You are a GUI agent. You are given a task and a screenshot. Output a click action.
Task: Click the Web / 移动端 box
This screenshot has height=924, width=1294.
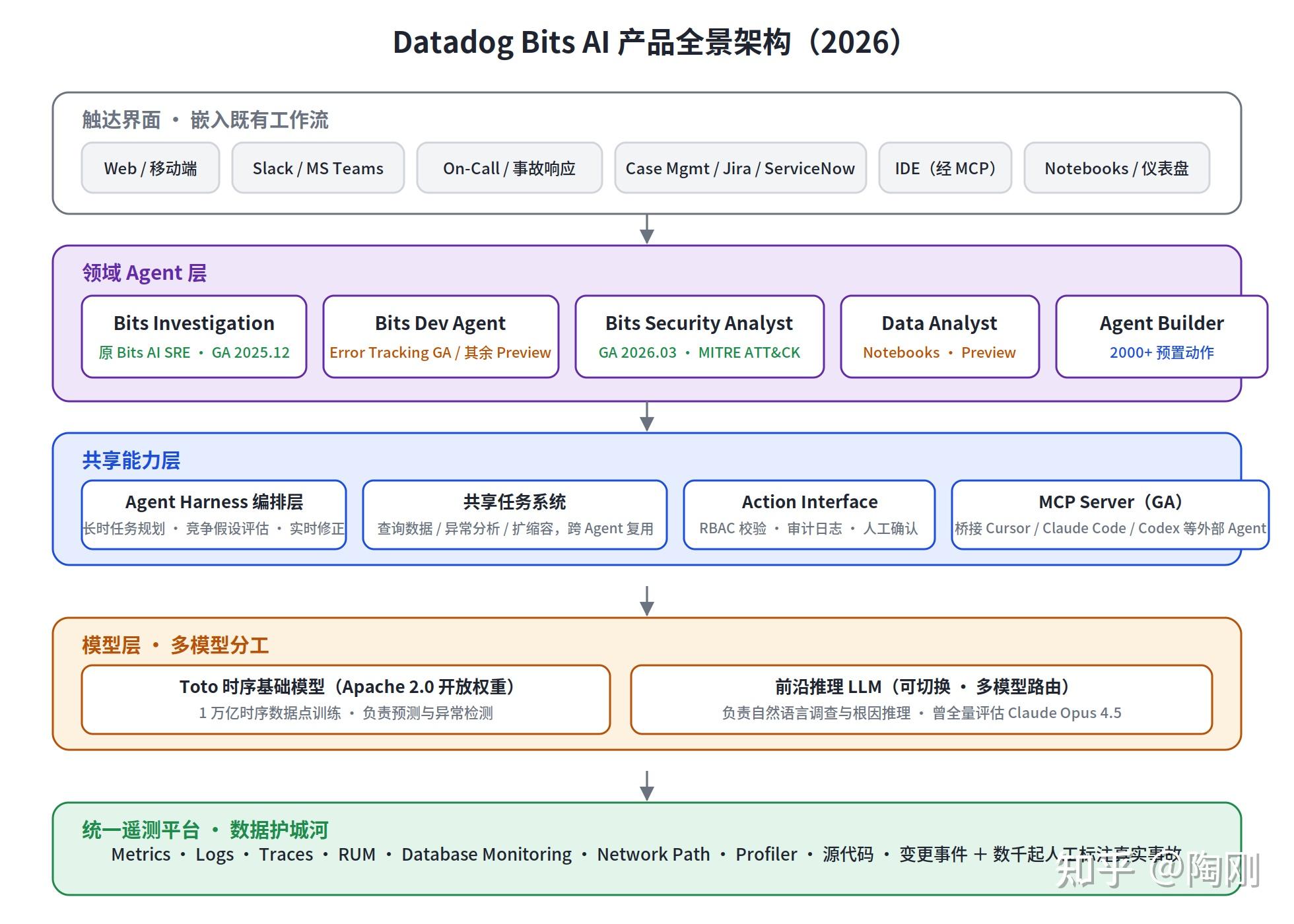coord(150,168)
